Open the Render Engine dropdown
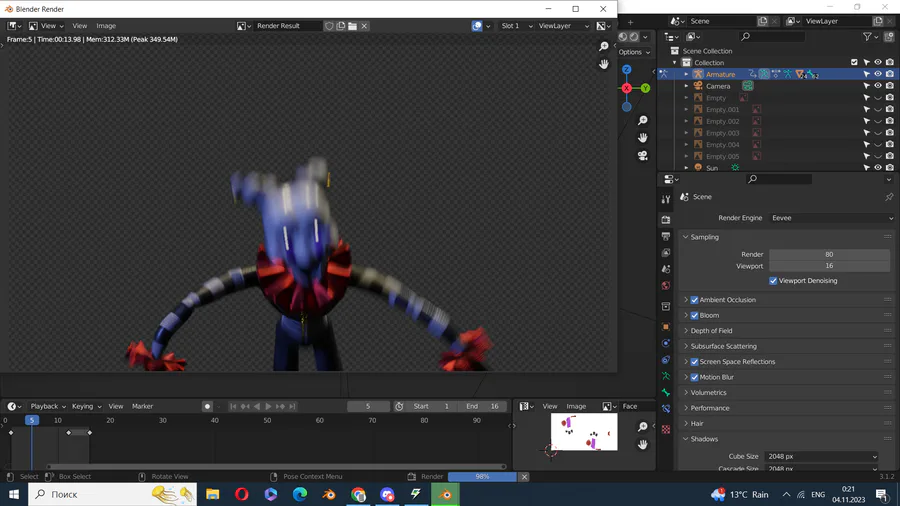 [832, 218]
